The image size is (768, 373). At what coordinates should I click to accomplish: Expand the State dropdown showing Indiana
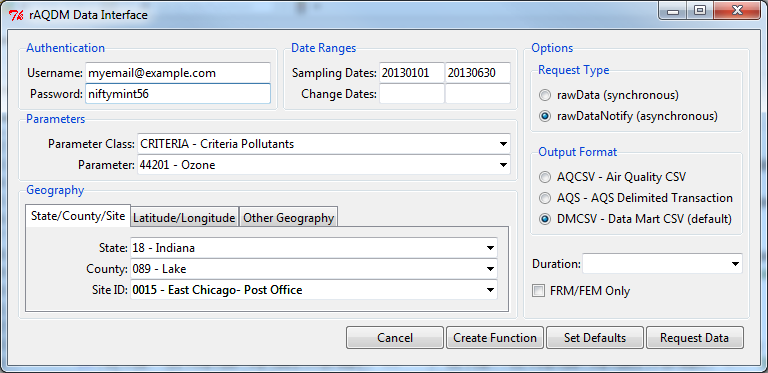[314, 248]
